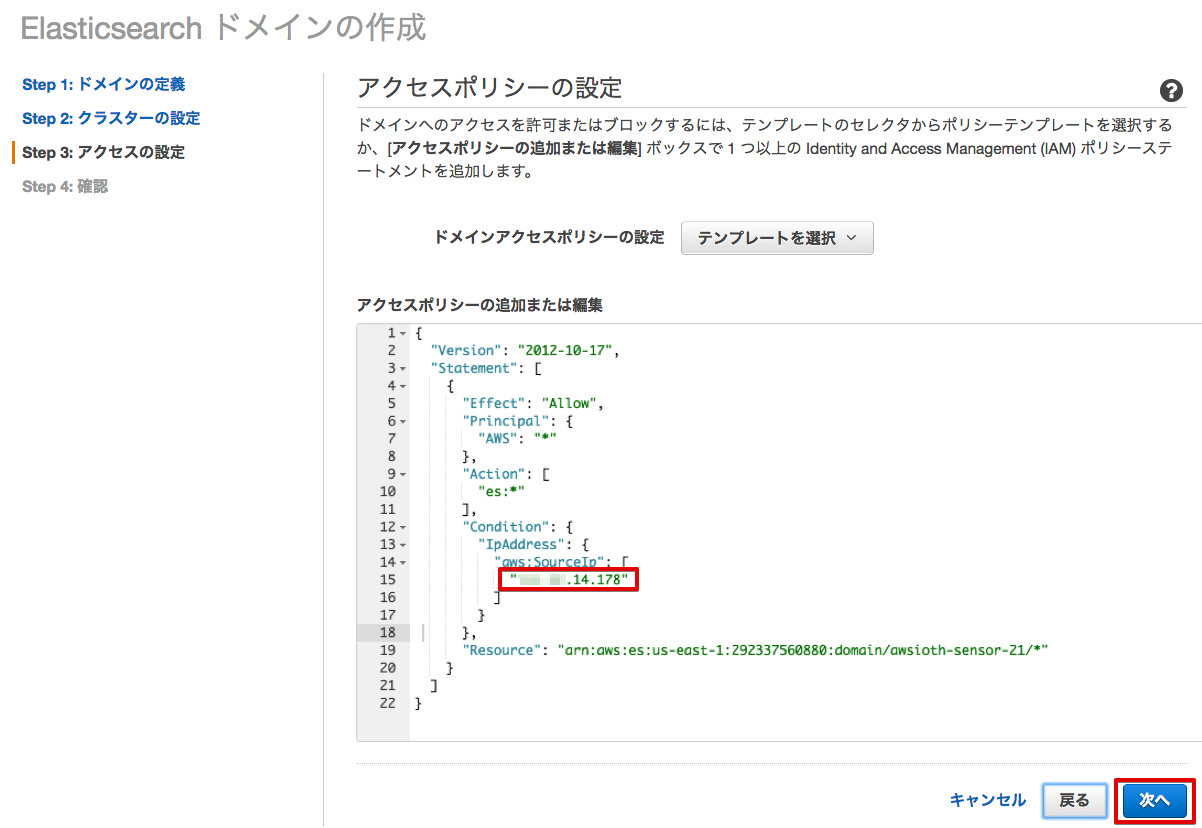The height and width of the screenshot is (828, 1202).
Task: Collapse the IpAddress fold arrow on line 13
Action: pyautogui.click(x=402, y=545)
